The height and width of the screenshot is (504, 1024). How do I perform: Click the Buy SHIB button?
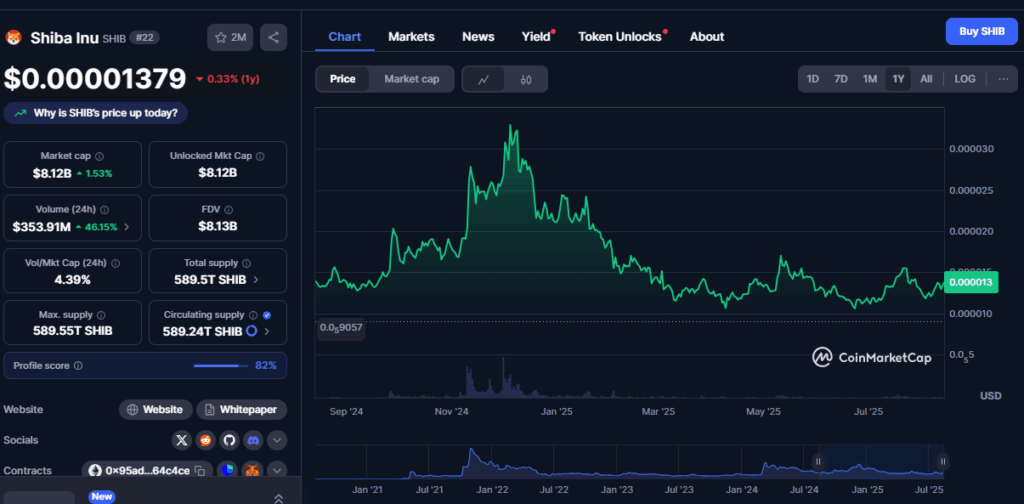click(x=982, y=31)
